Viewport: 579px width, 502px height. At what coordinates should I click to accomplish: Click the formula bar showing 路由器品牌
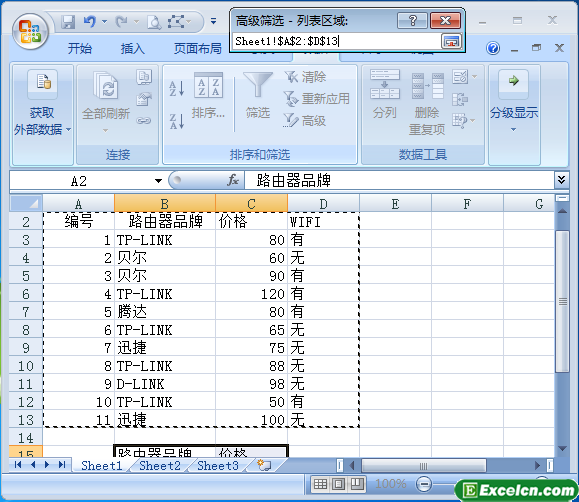pyautogui.click(x=399, y=181)
